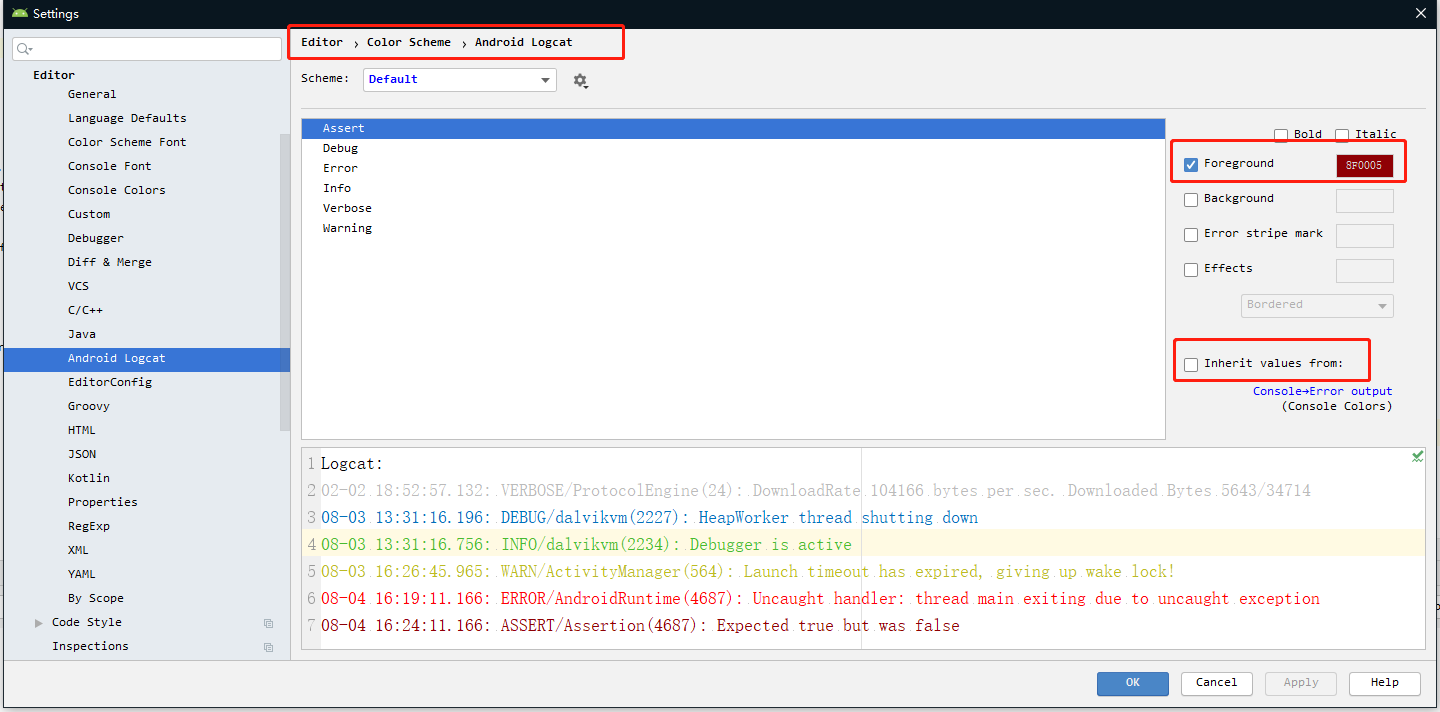Select Android Logcat in the settings tree
This screenshot has height=712, width=1440.
tap(146, 358)
